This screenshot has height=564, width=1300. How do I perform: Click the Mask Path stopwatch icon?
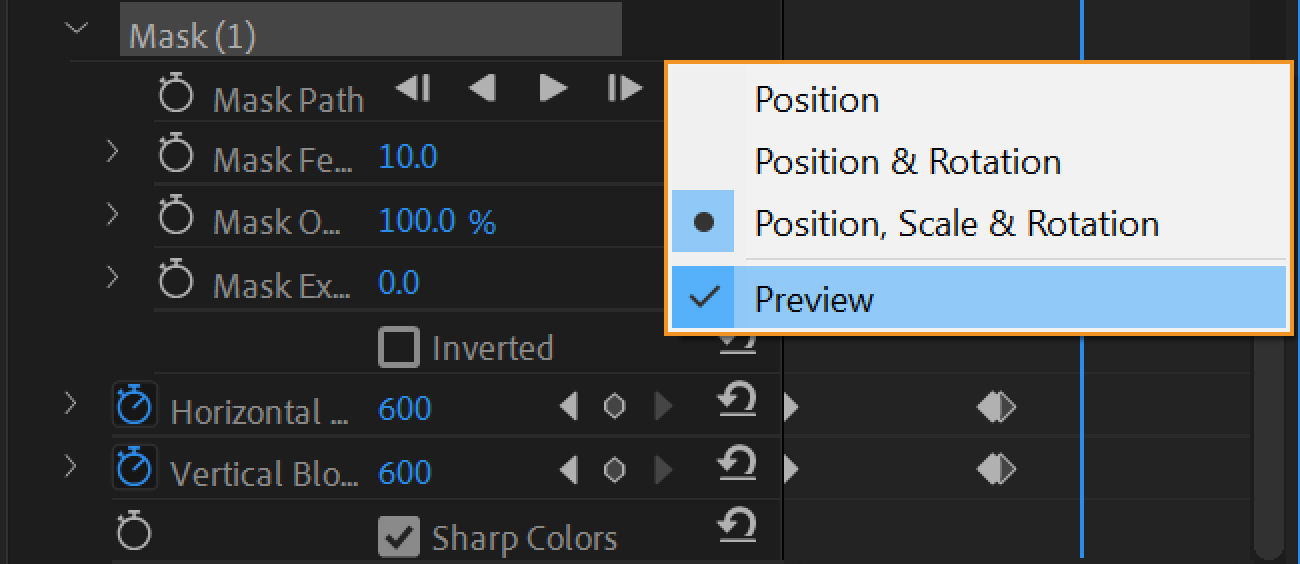(177, 96)
